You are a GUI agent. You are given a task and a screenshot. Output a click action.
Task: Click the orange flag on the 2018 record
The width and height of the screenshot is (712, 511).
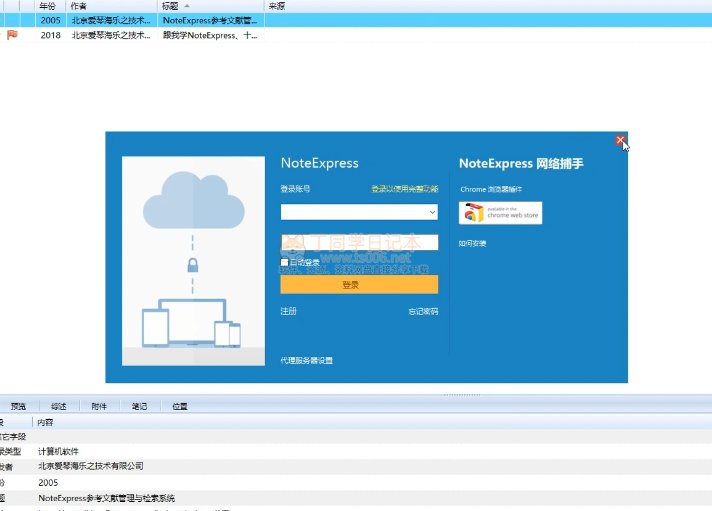pos(12,35)
